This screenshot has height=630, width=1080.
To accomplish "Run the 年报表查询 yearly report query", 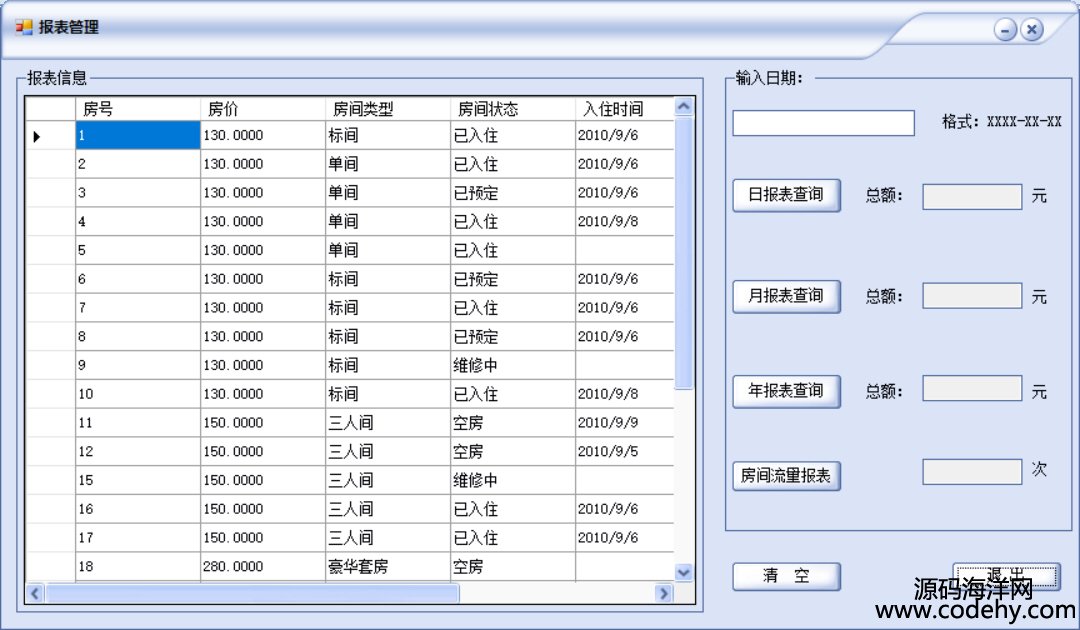I will pyautogui.click(x=786, y=391).
